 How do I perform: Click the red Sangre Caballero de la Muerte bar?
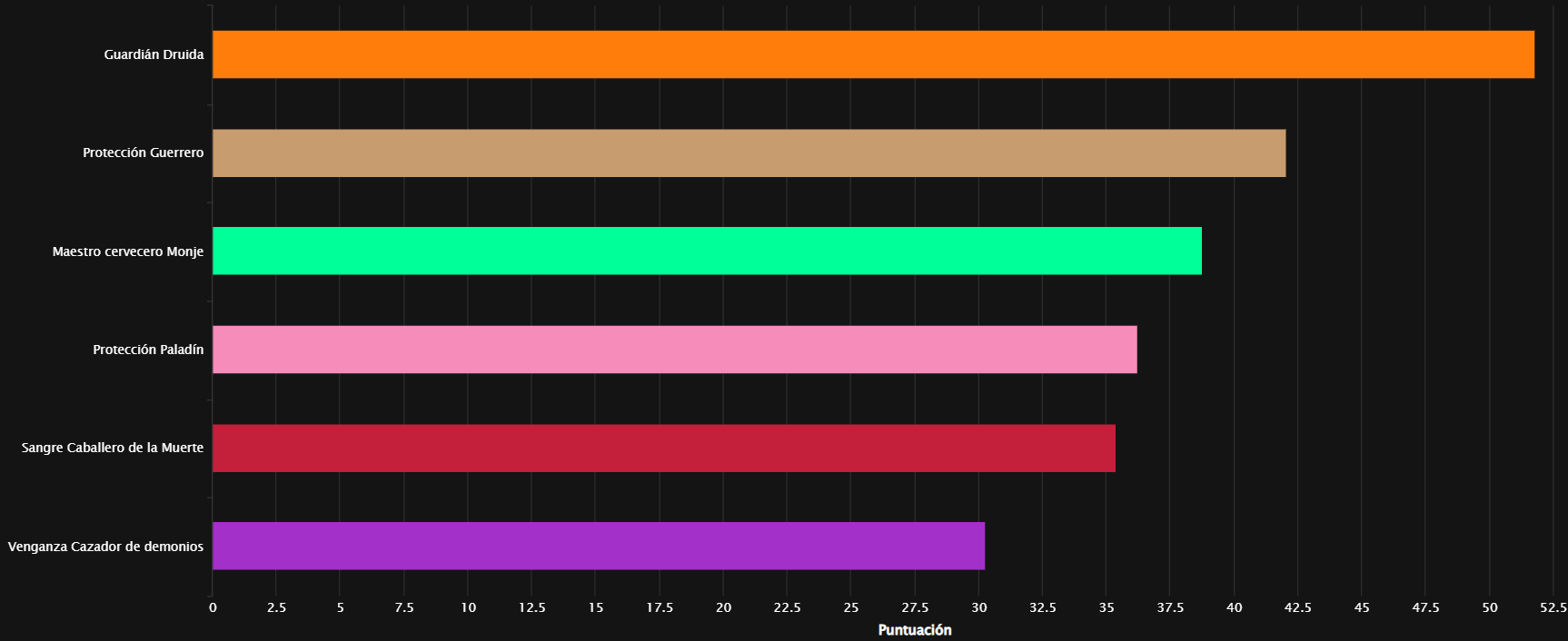663,448
